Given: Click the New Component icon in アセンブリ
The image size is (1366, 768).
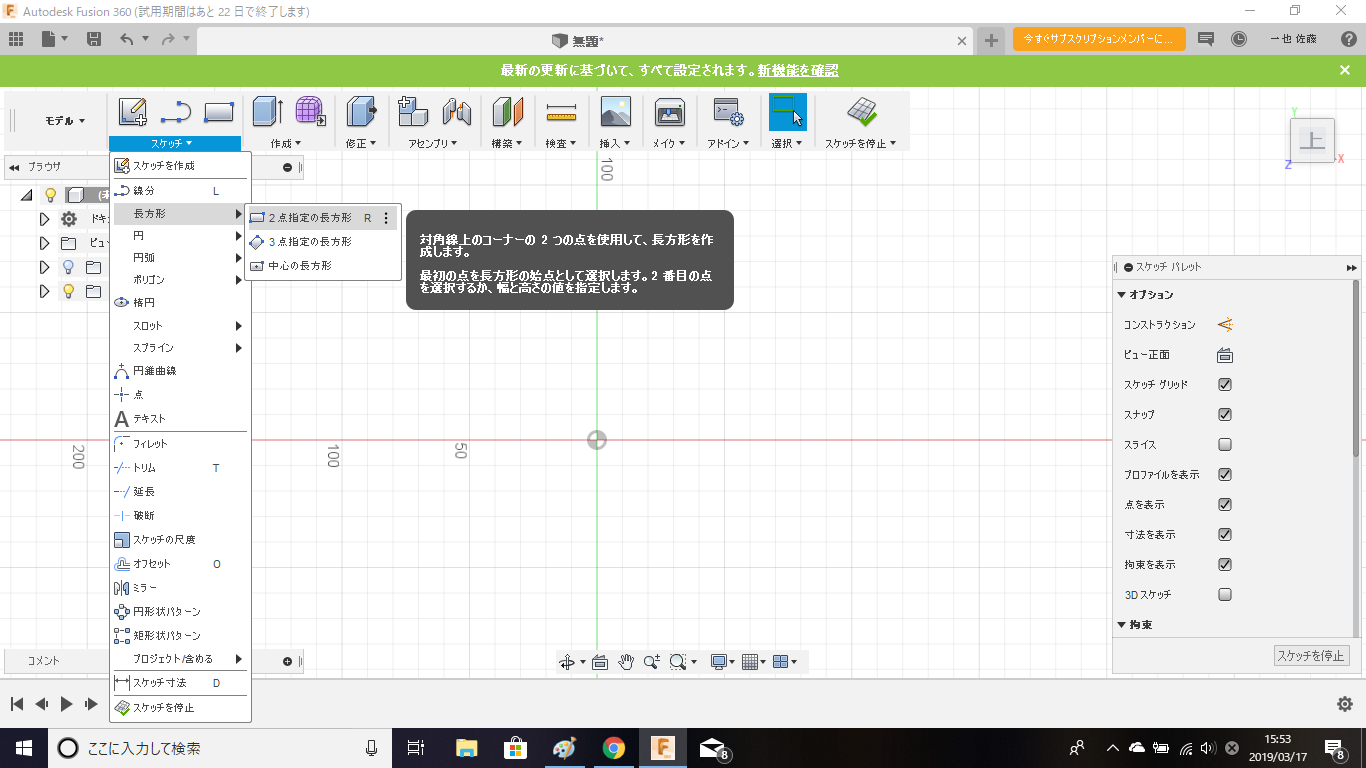Looking at the screenshot, I should pos(413,112).
